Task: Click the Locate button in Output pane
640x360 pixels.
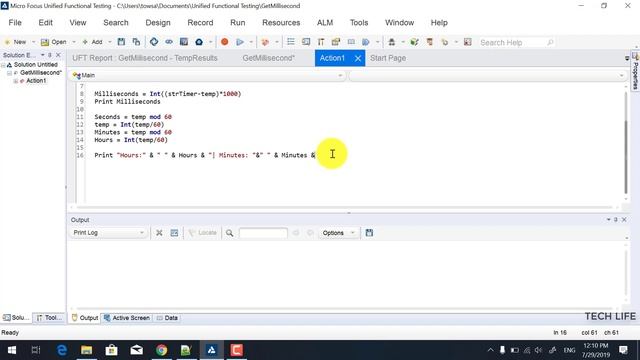Action: (x=202, y=233)
